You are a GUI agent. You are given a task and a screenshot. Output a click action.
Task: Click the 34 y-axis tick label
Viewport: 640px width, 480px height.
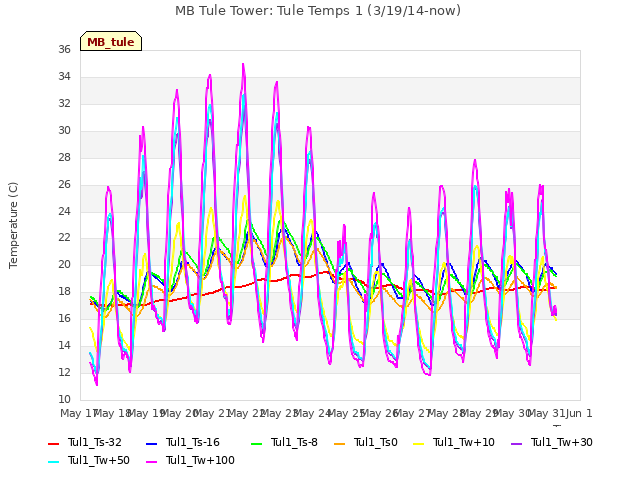point(64,76)
